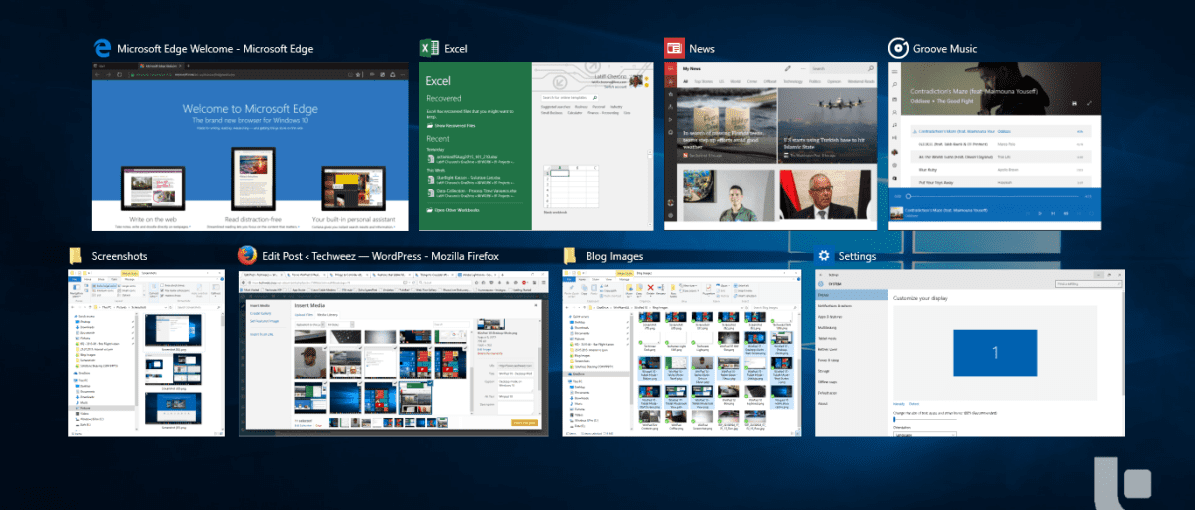Image resolution: width=1195 pixels, height=510 pixels.
Task: Click the Search box in the News app
Action: tap(842, 69)
